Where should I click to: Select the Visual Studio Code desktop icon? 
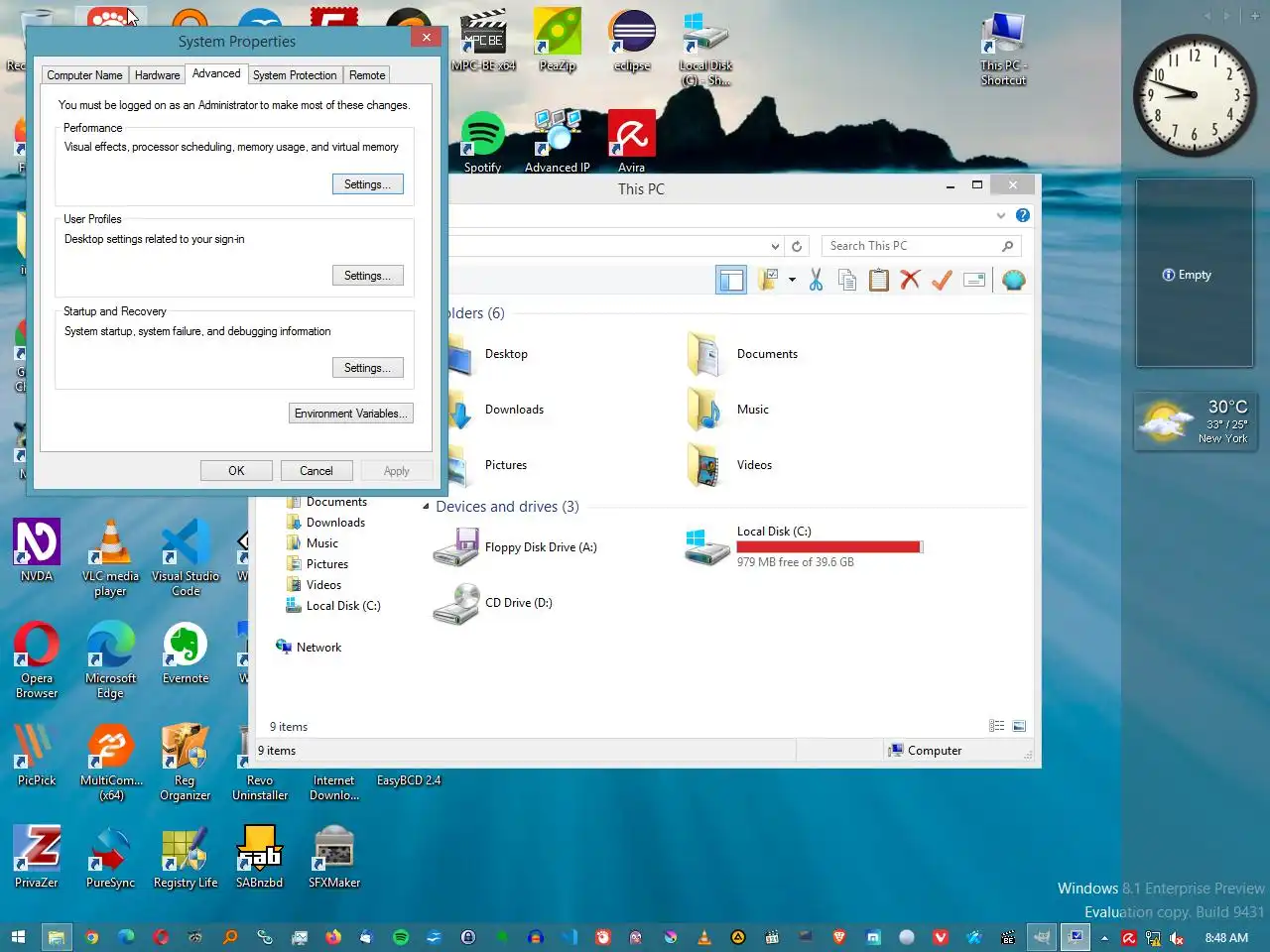pos(186,557)
